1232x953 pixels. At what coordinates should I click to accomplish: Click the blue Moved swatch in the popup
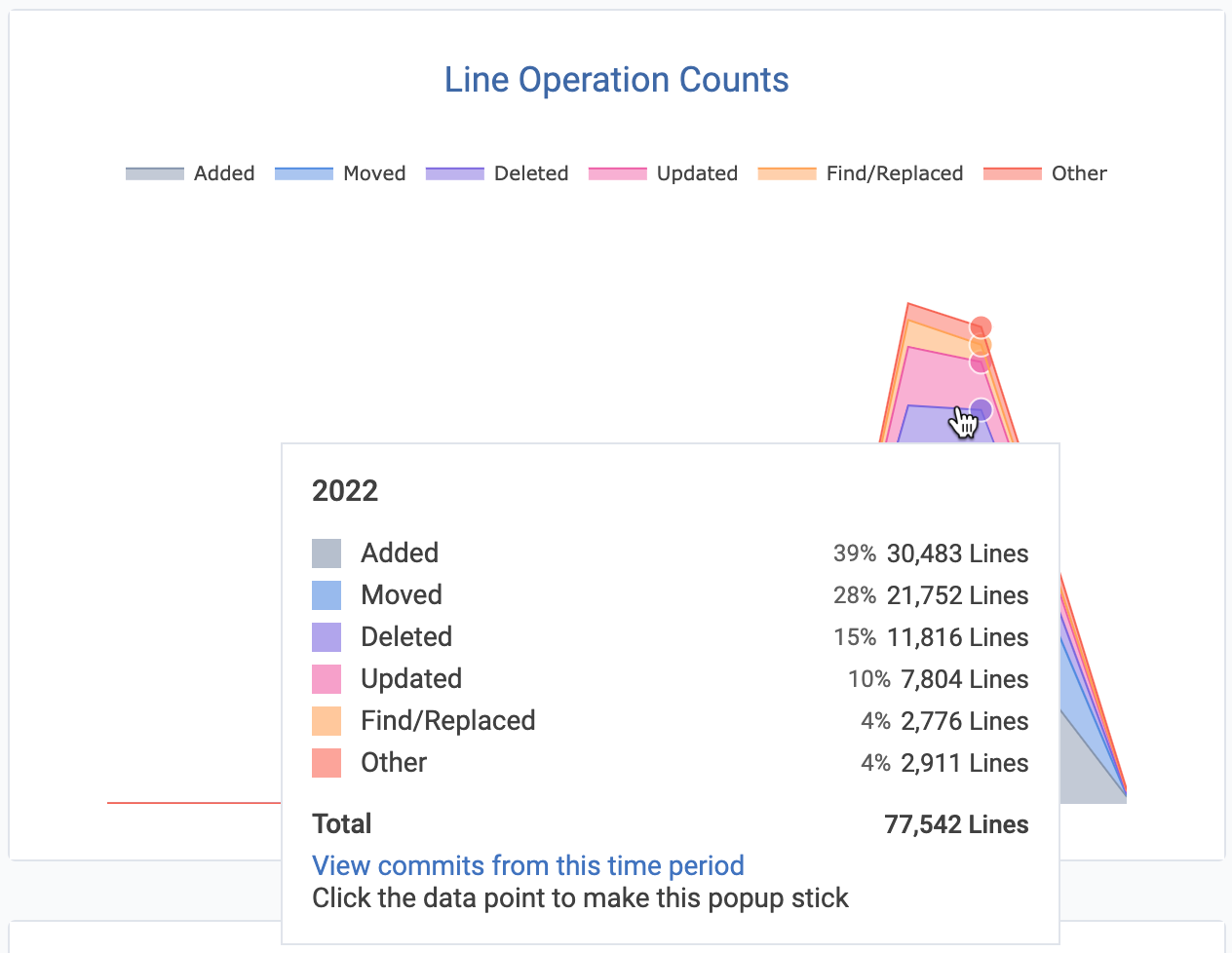click(x=327, y=595)
